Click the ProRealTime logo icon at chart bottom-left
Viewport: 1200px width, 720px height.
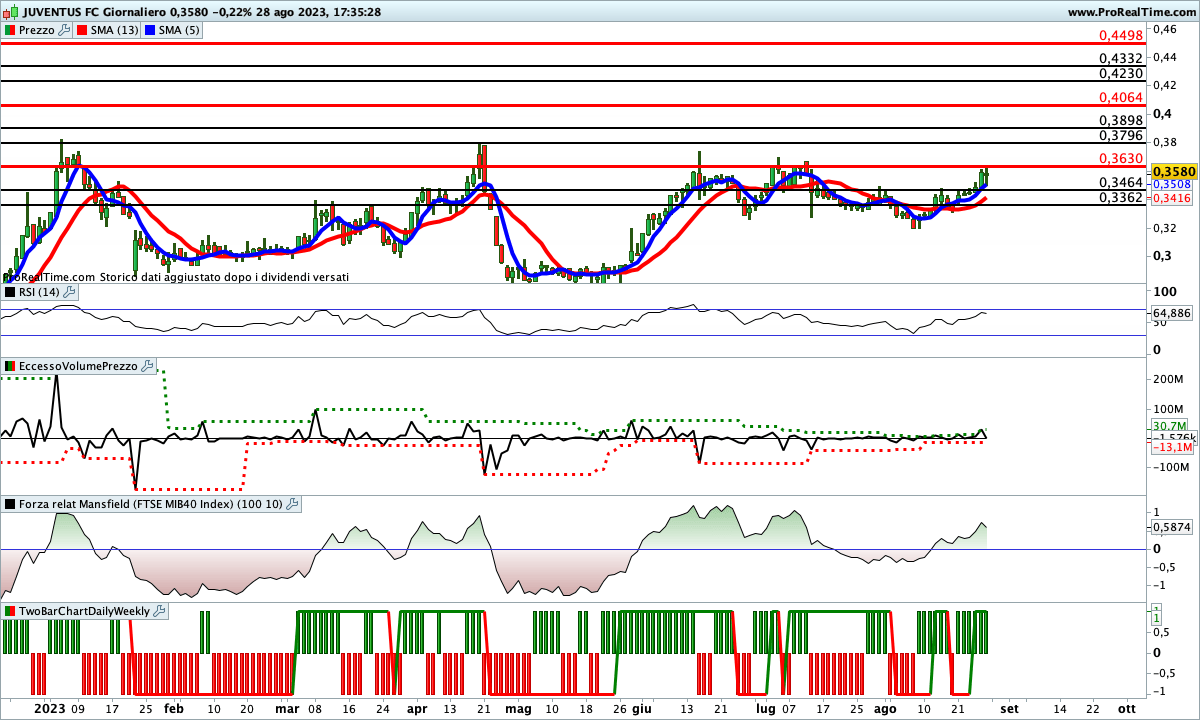8,277
